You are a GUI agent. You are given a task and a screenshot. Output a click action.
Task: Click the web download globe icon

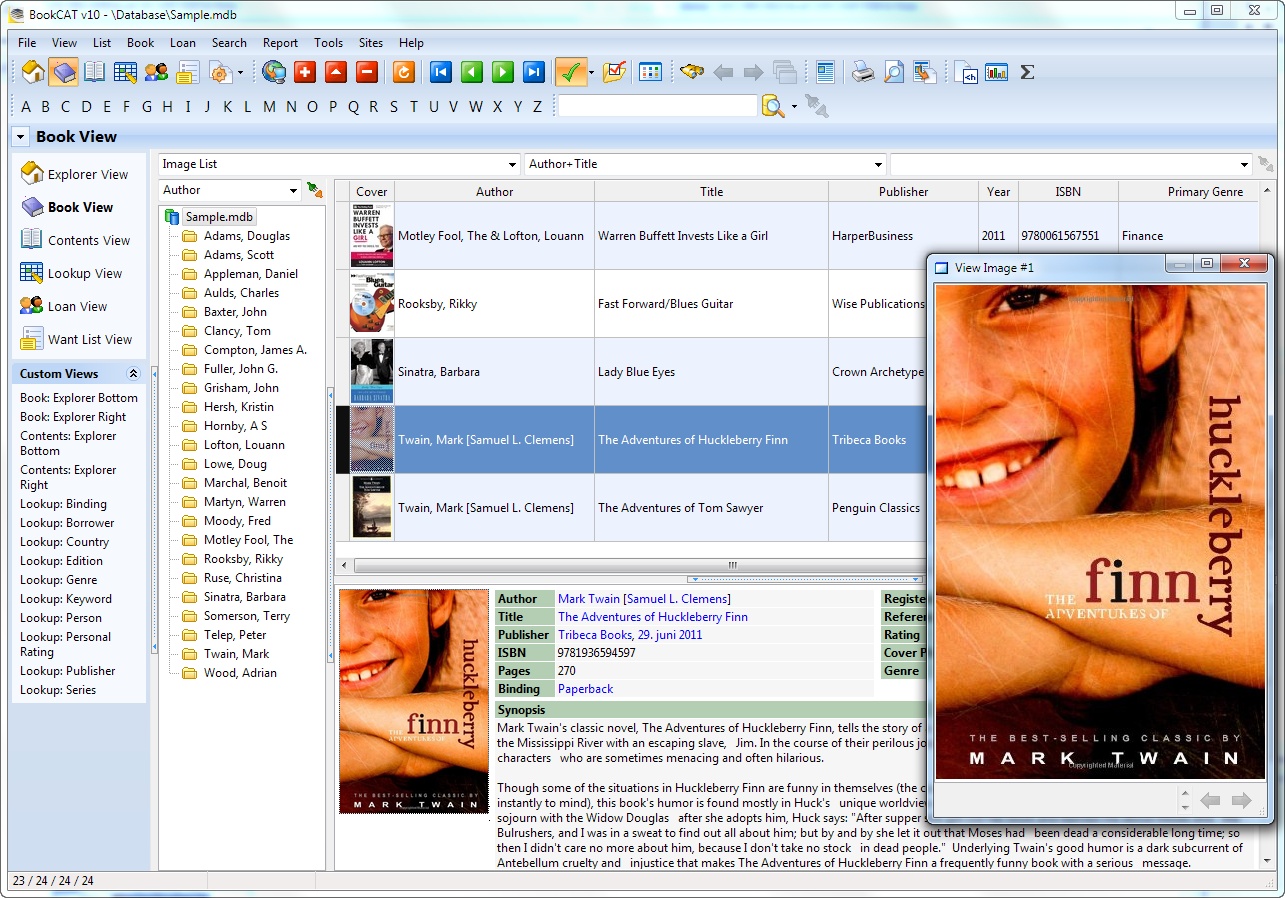(x=274, y=72)
